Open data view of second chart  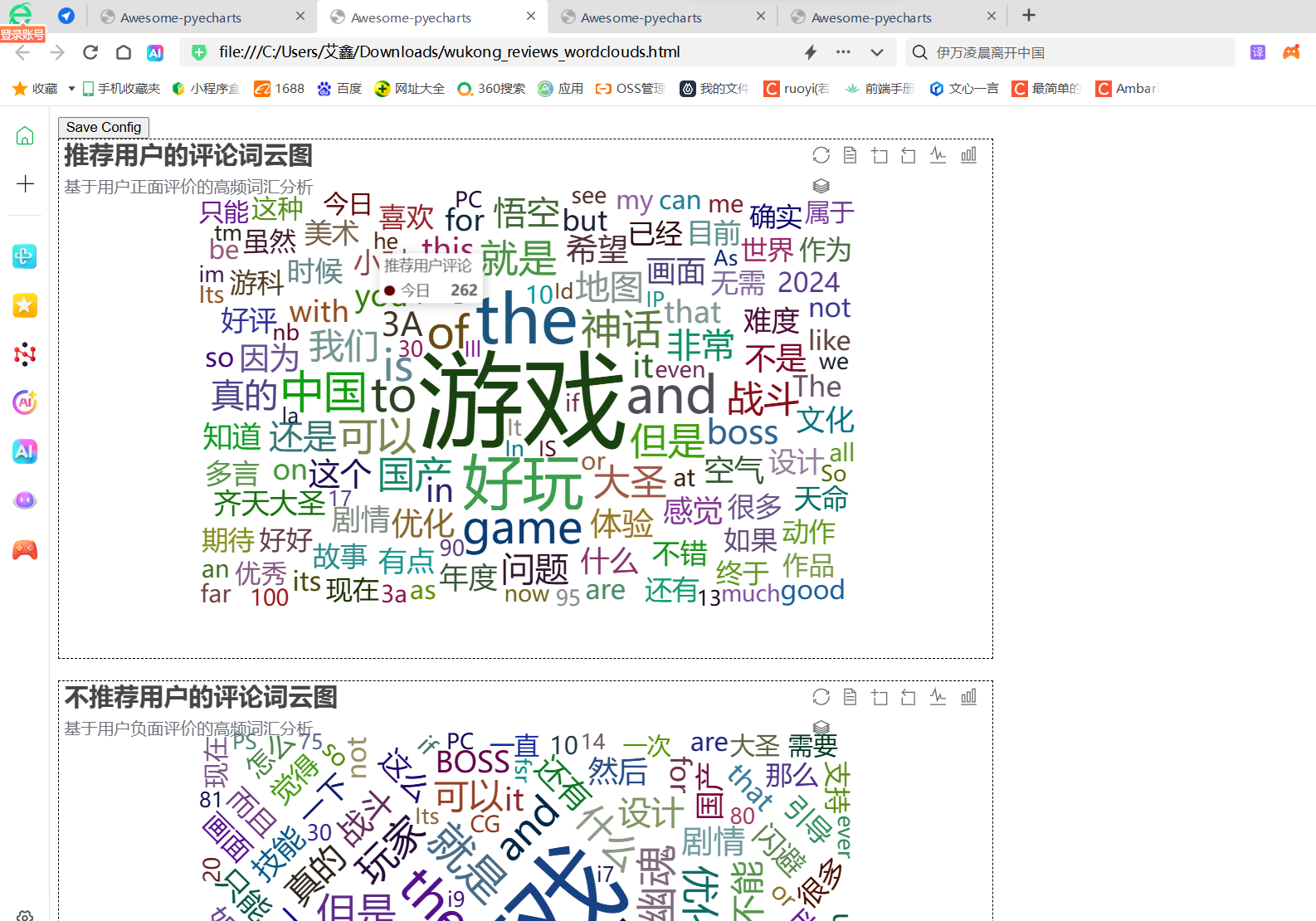click(850, 697)
